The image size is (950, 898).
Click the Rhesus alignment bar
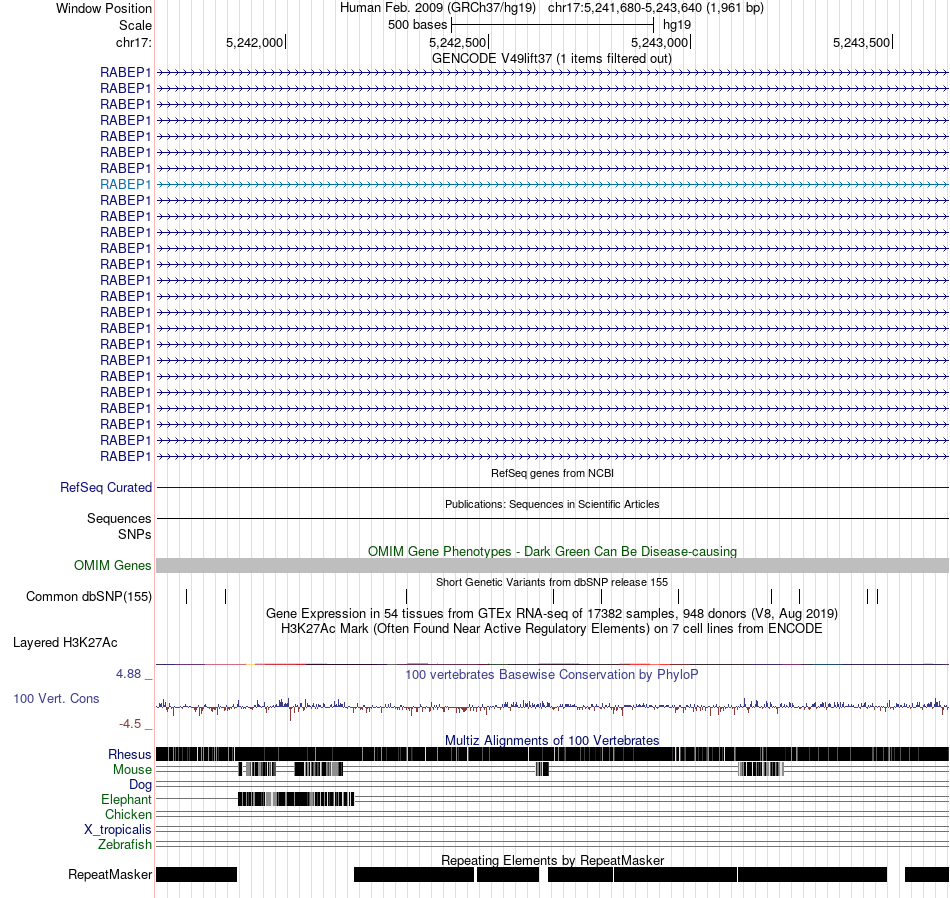[x=552, y=754]
